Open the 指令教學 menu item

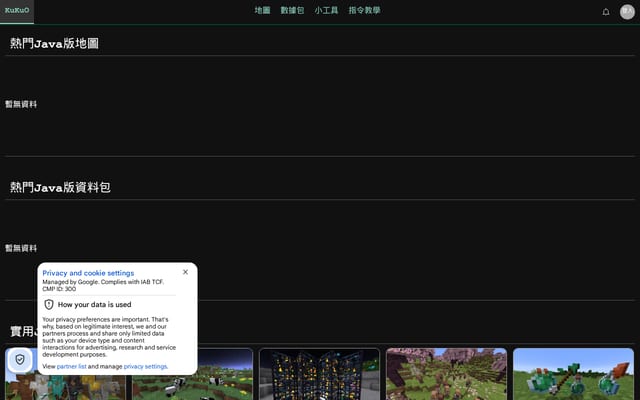click(364, 10)
